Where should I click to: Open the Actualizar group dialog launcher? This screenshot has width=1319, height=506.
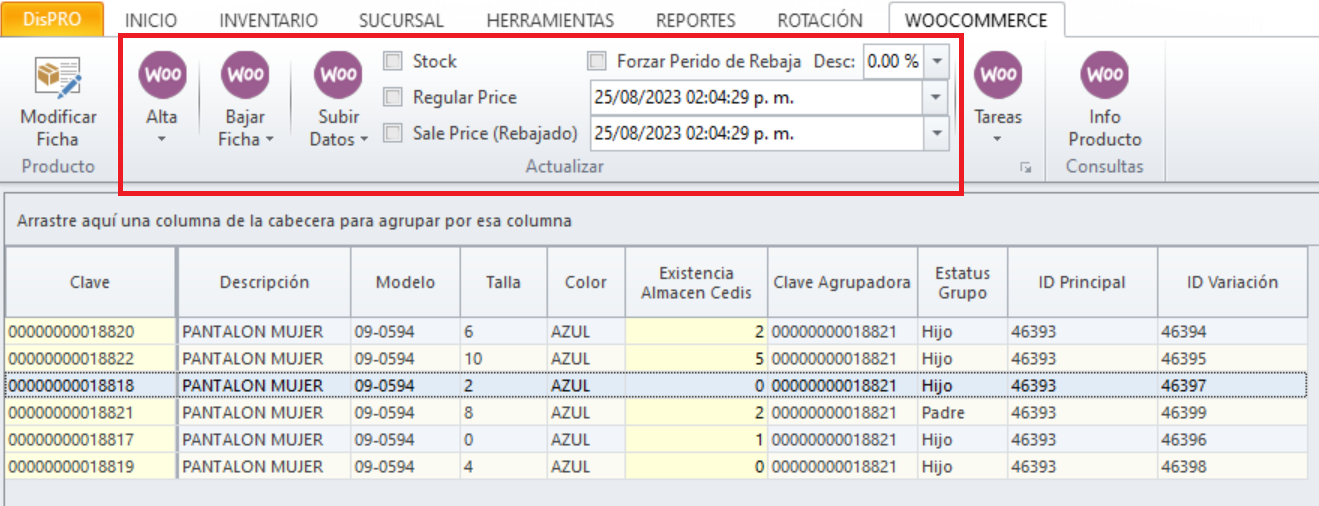coord(1025,169)
